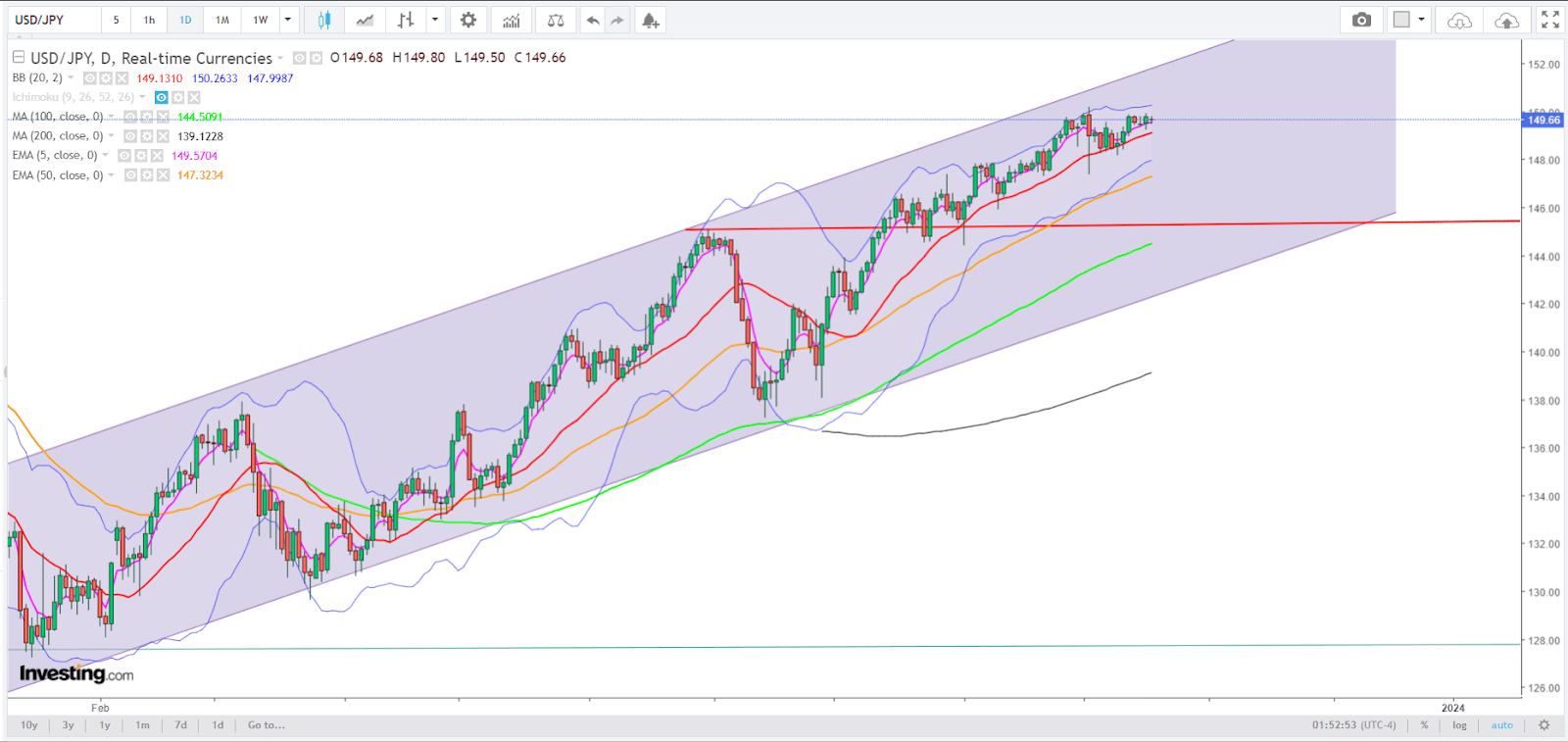The width and height of the screenshot is (1568, 742).
Task: Take a chart snapshot with the camera icon
Action: 1361,20
